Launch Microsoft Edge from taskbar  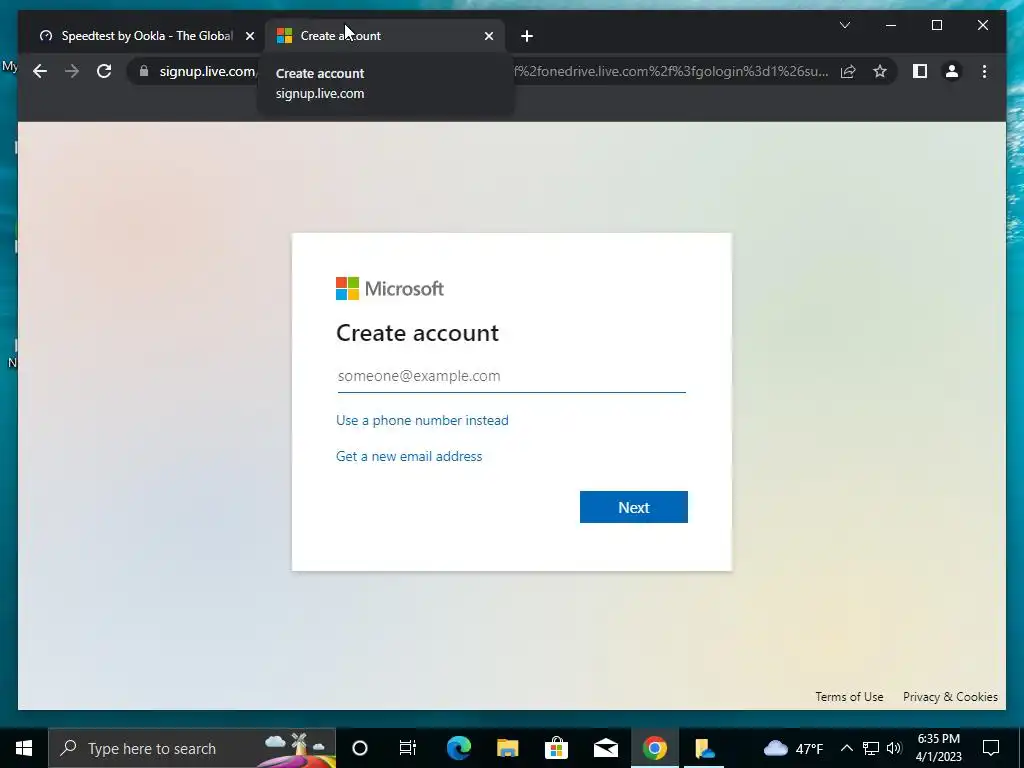pos(458,748)
